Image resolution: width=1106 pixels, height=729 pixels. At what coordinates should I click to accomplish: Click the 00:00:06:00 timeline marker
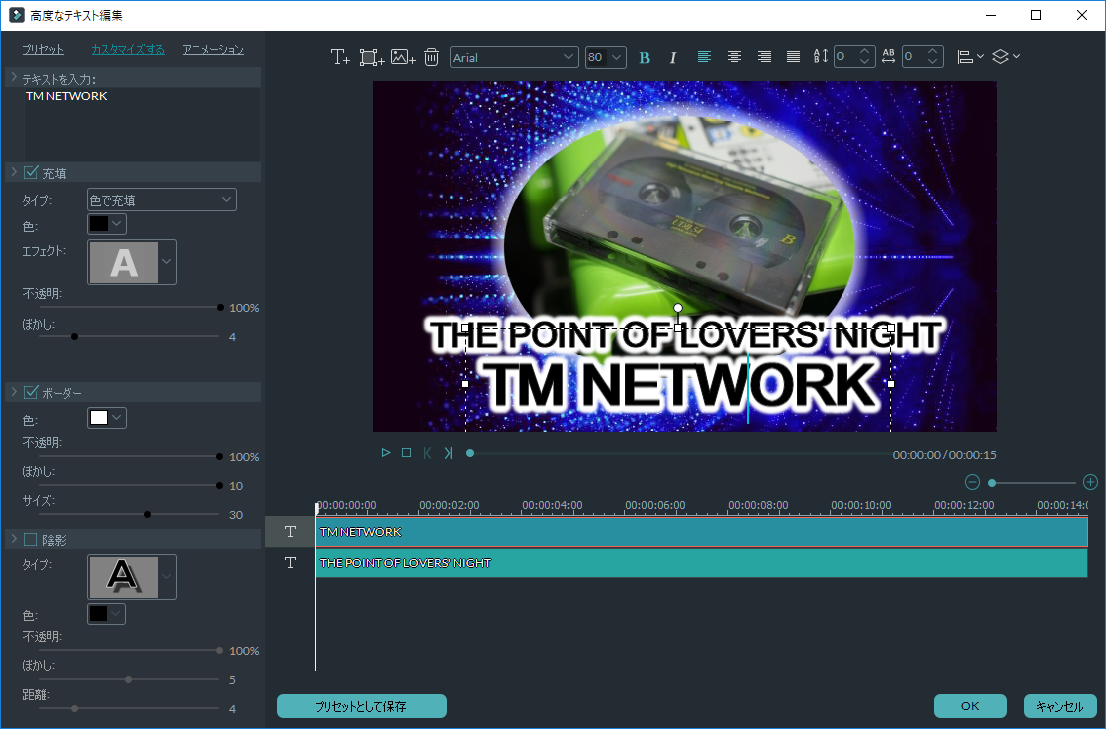point(655,505)
